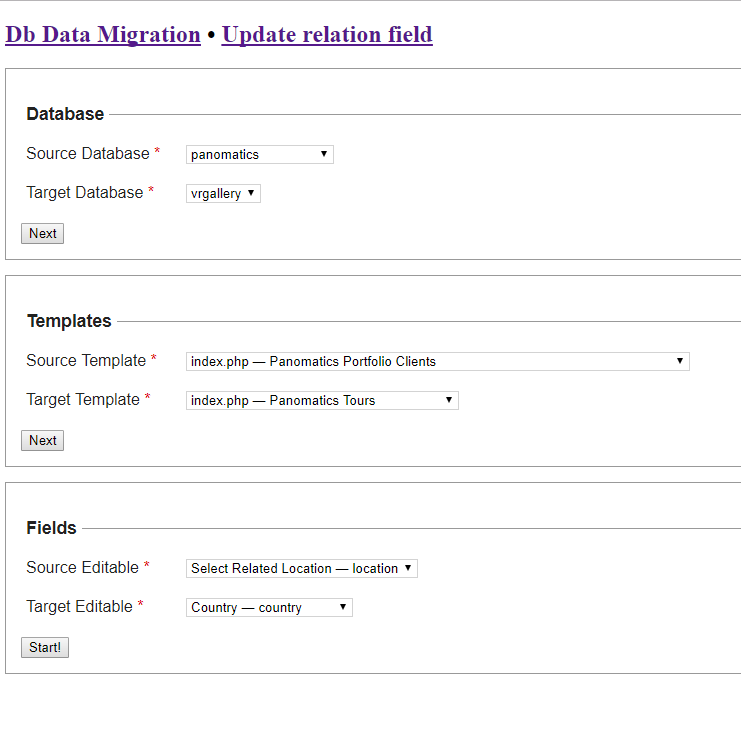The image size is (741, 730).
Task: Click the Next button in Templates section
Action: [43, 440]
